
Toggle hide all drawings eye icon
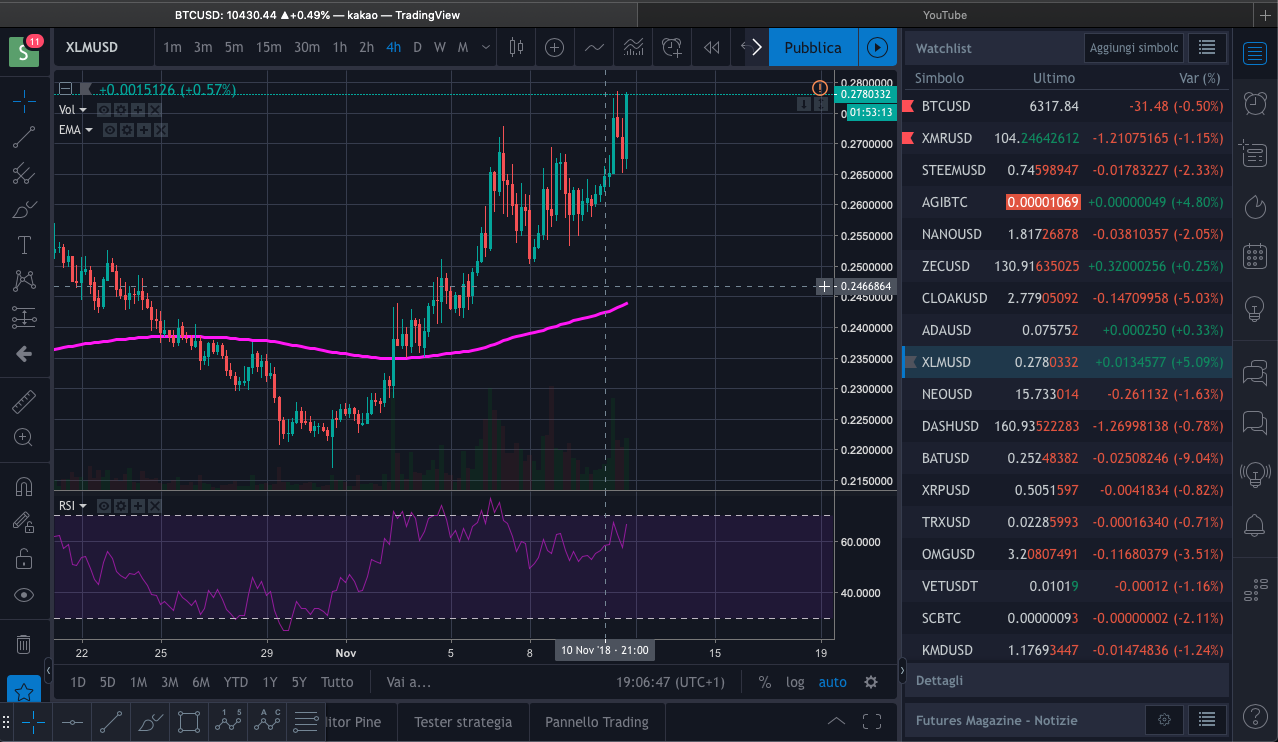[24, 595]
